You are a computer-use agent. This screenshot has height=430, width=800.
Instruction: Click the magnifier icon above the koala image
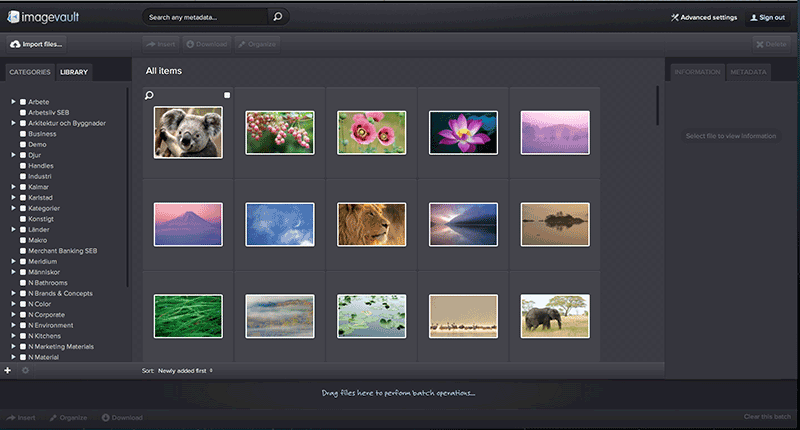(x=150, y=96)
